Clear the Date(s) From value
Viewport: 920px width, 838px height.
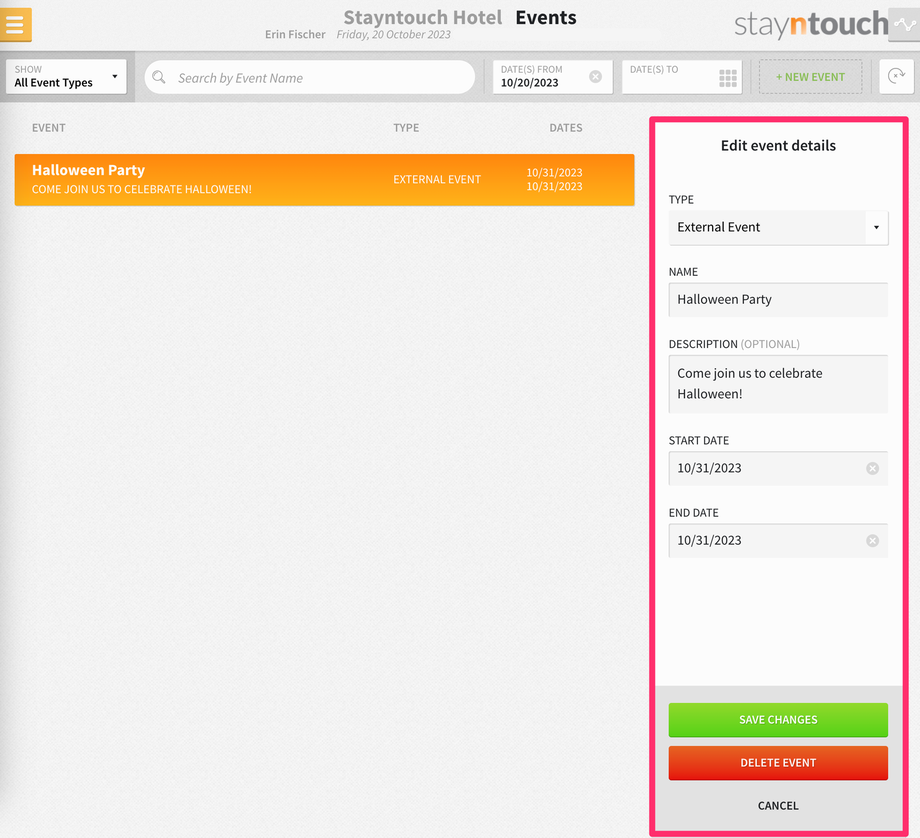coord(595,76)
